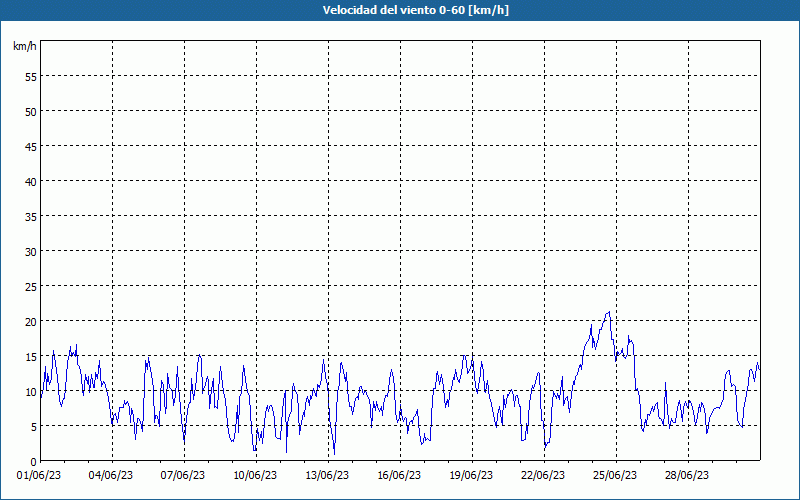Click the y-axis label '35'
The height and width of the screenshot is (500, 800).
31,217
